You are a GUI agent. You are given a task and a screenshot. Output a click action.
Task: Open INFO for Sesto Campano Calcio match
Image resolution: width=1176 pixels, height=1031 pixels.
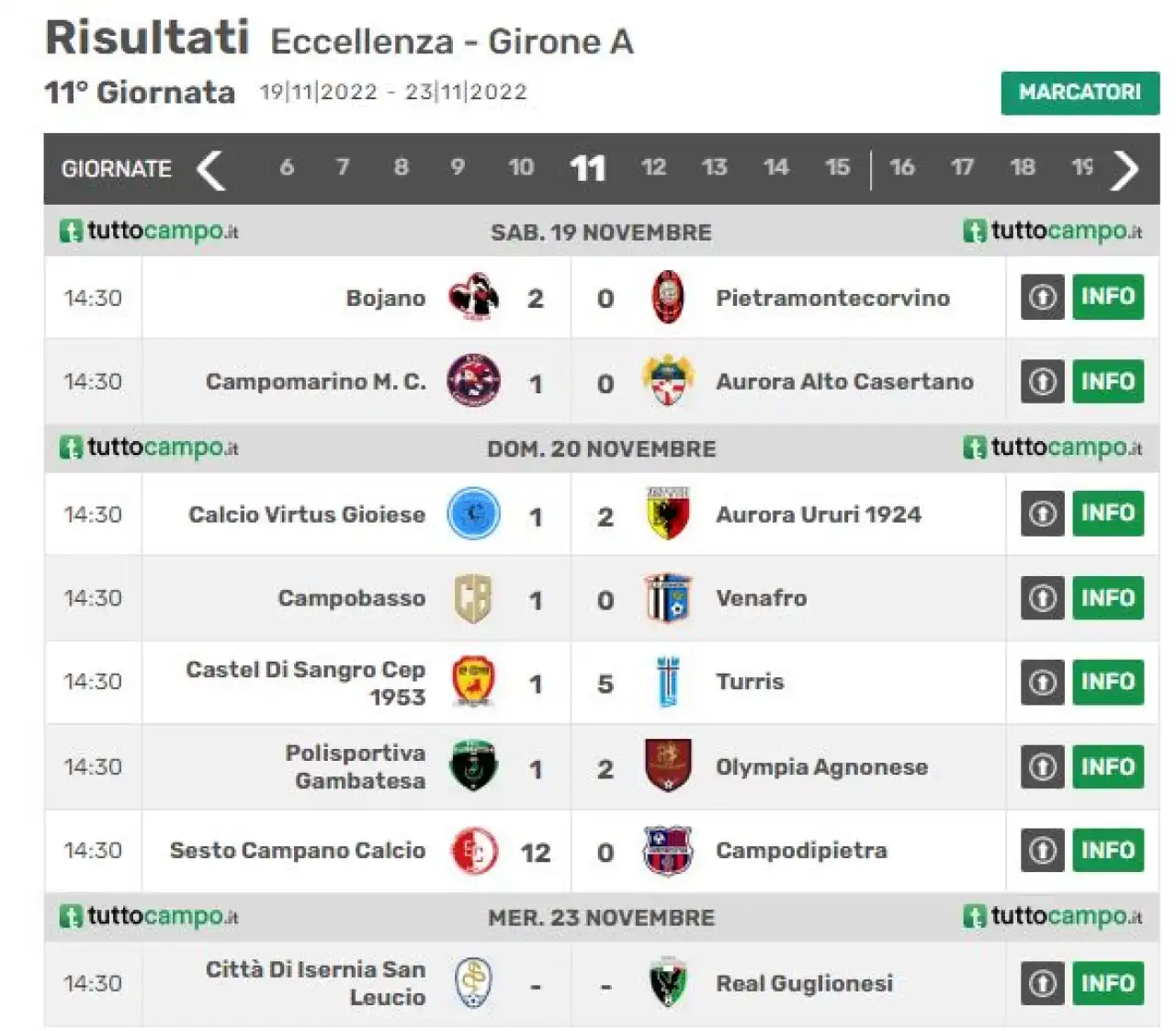(x=1108, y=850)
